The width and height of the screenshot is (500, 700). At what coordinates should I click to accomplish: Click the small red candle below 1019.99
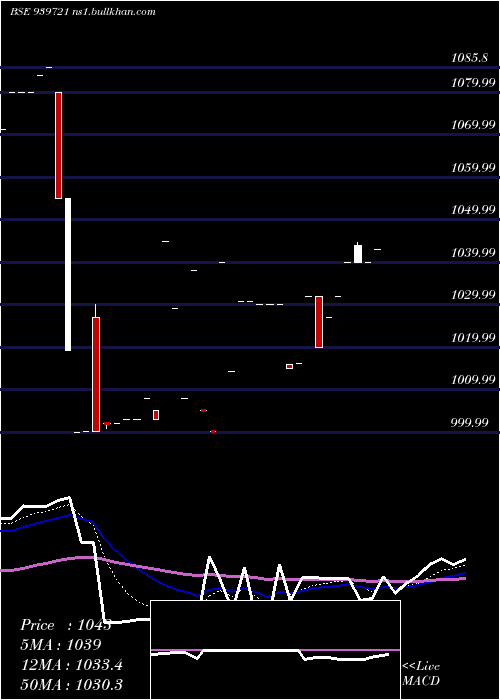point(289,367)
